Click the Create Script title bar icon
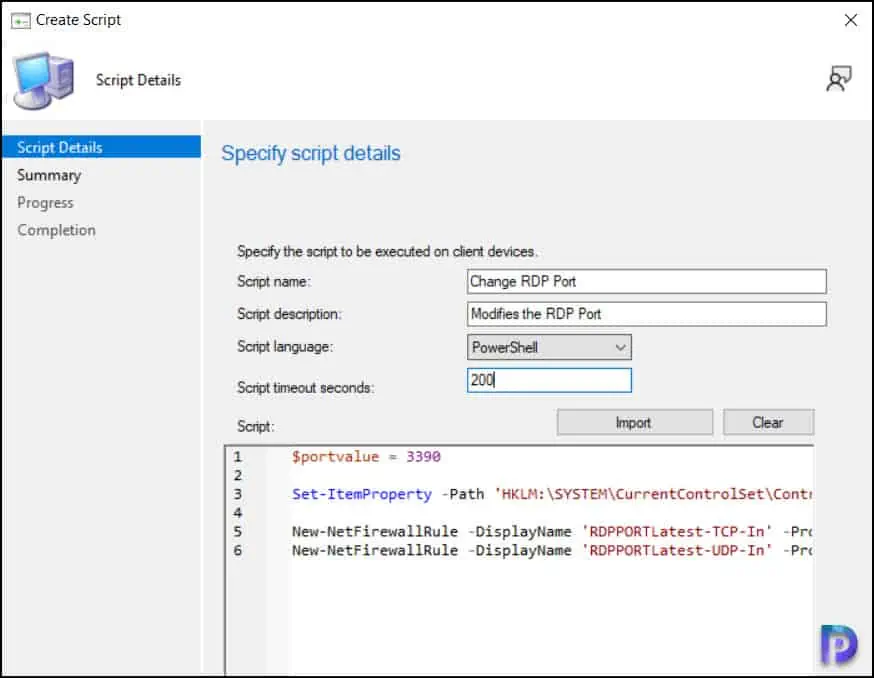The image size is (874, 678). [21, 21]
